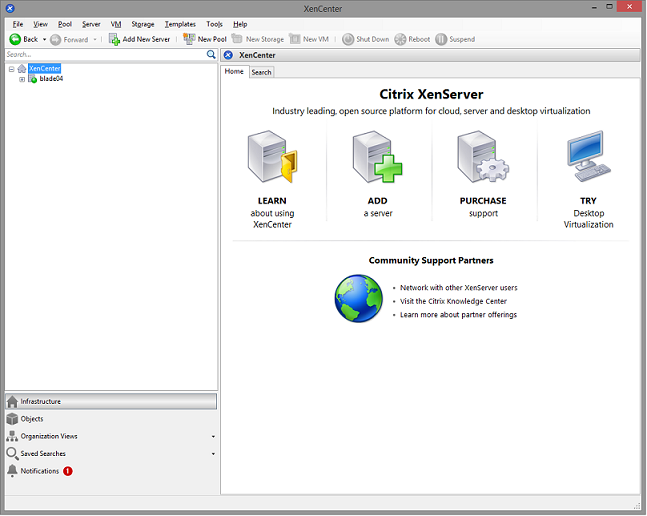Image resolution: width=647 pixels, height=516 pixels.
Task: Click the magnifier search icon
Action: 211,54
